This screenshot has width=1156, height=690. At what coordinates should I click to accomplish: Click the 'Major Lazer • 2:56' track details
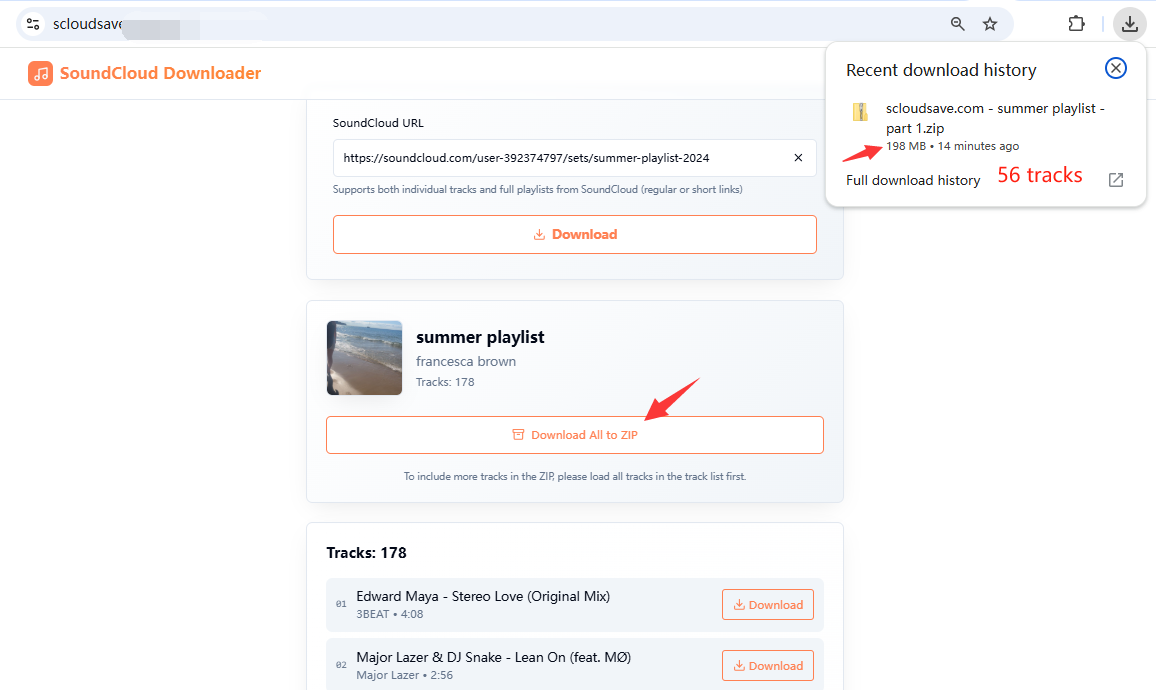pos(404,675)
